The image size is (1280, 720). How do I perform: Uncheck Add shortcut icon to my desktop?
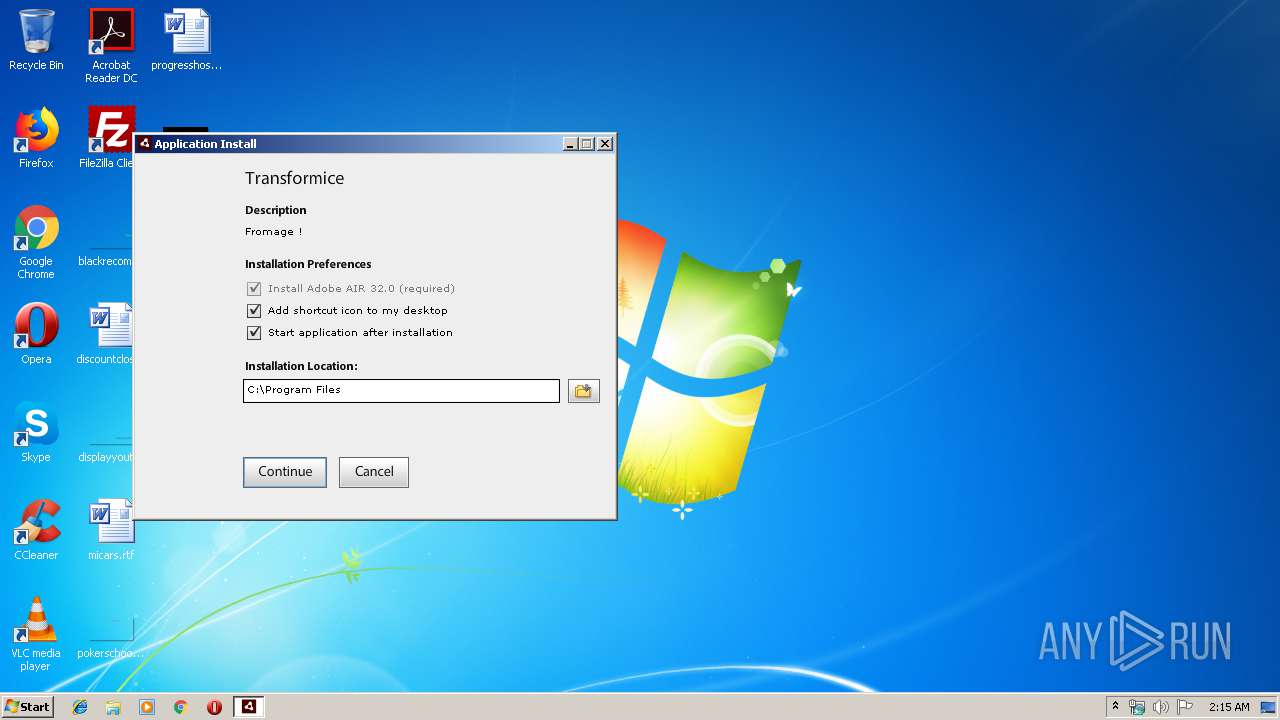[254, 311]
